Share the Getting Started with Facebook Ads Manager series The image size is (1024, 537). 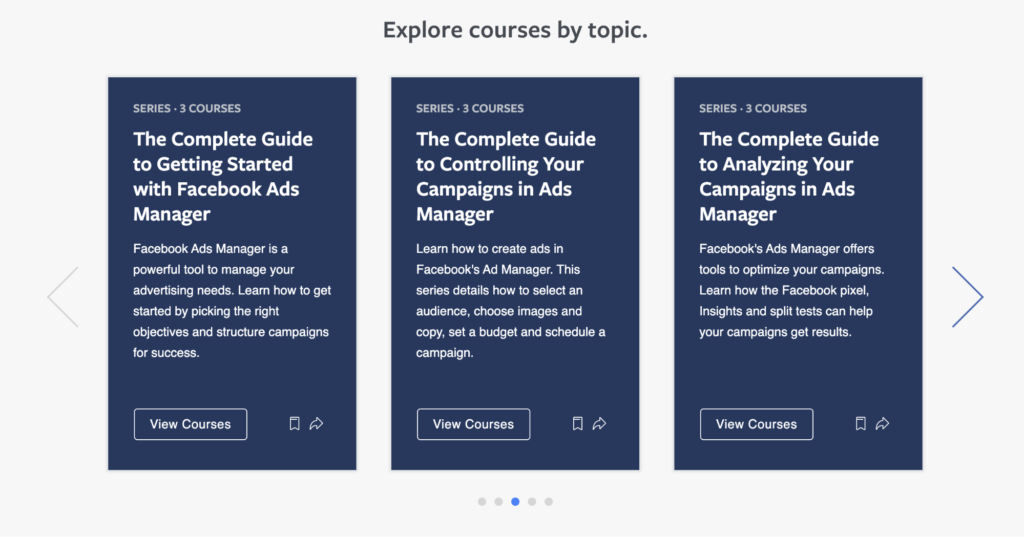(316, 424)
